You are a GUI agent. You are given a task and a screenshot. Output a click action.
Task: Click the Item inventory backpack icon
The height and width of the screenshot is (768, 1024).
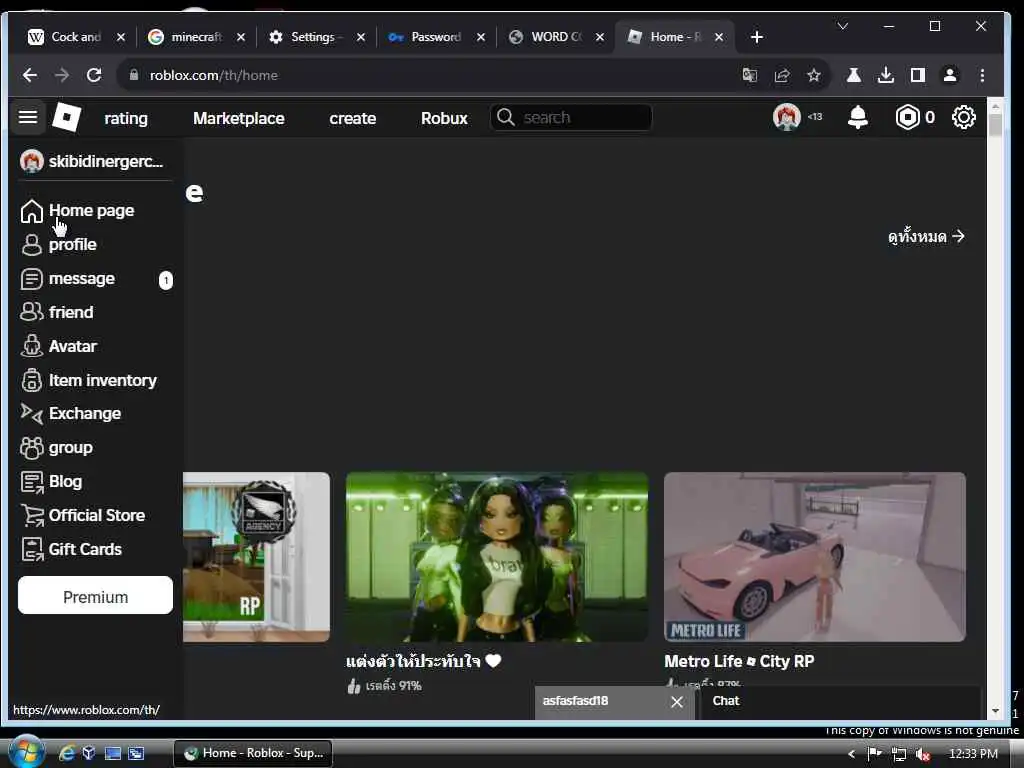click(x=31, y=380)
